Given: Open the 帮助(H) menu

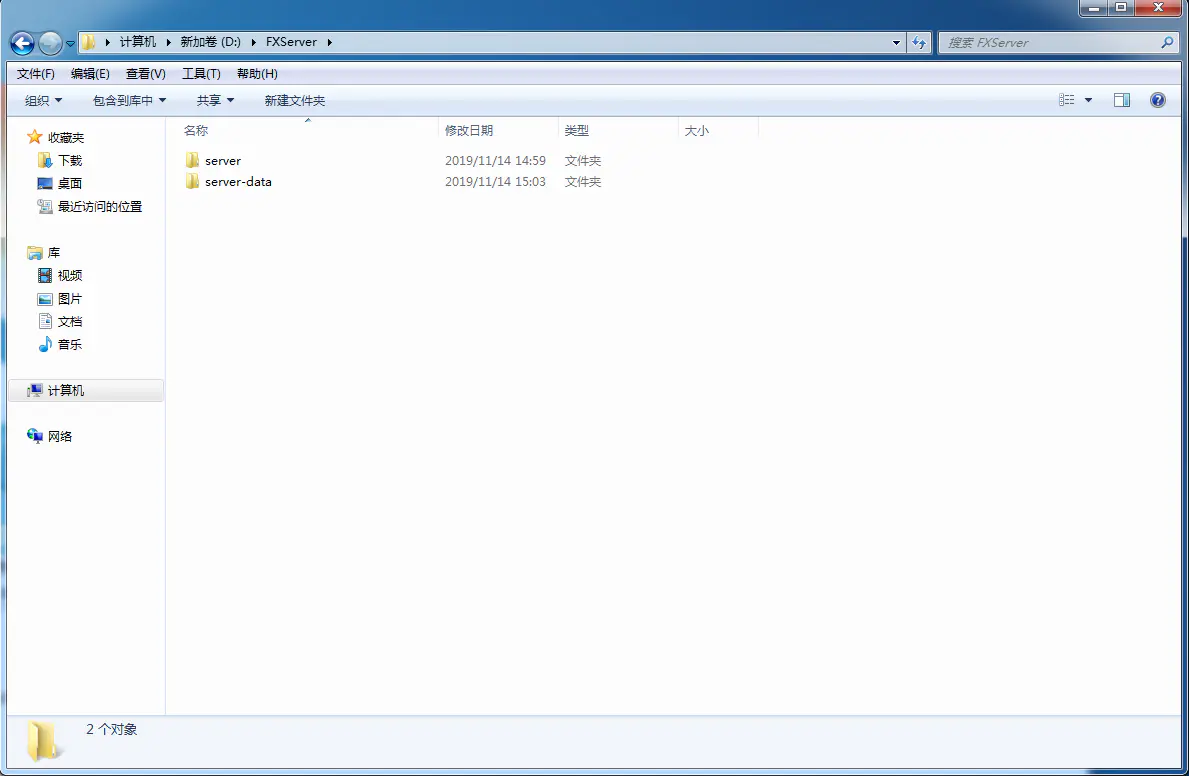Looking at the screenshot, I should point(257,74).
